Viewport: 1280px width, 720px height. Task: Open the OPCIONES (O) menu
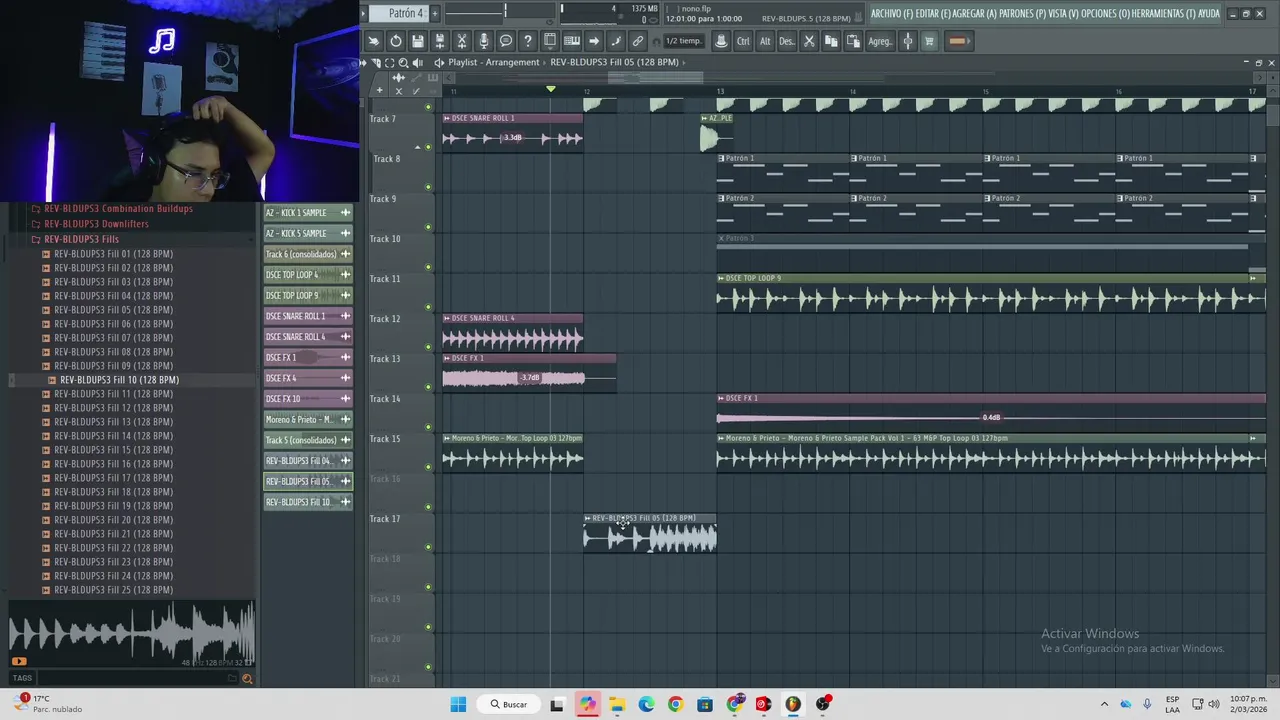coord(1105,13)
